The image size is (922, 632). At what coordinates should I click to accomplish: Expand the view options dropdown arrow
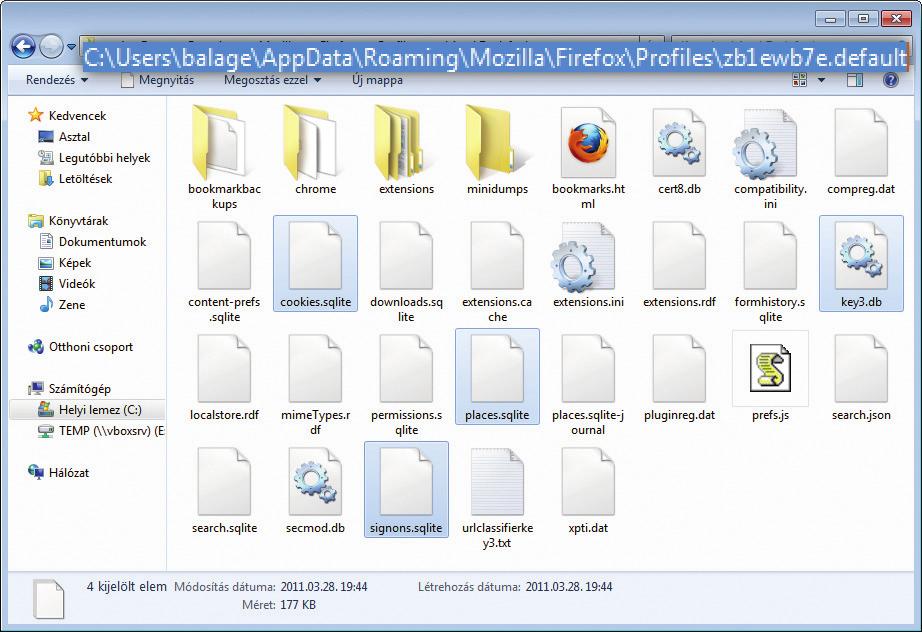coord(821,80)
